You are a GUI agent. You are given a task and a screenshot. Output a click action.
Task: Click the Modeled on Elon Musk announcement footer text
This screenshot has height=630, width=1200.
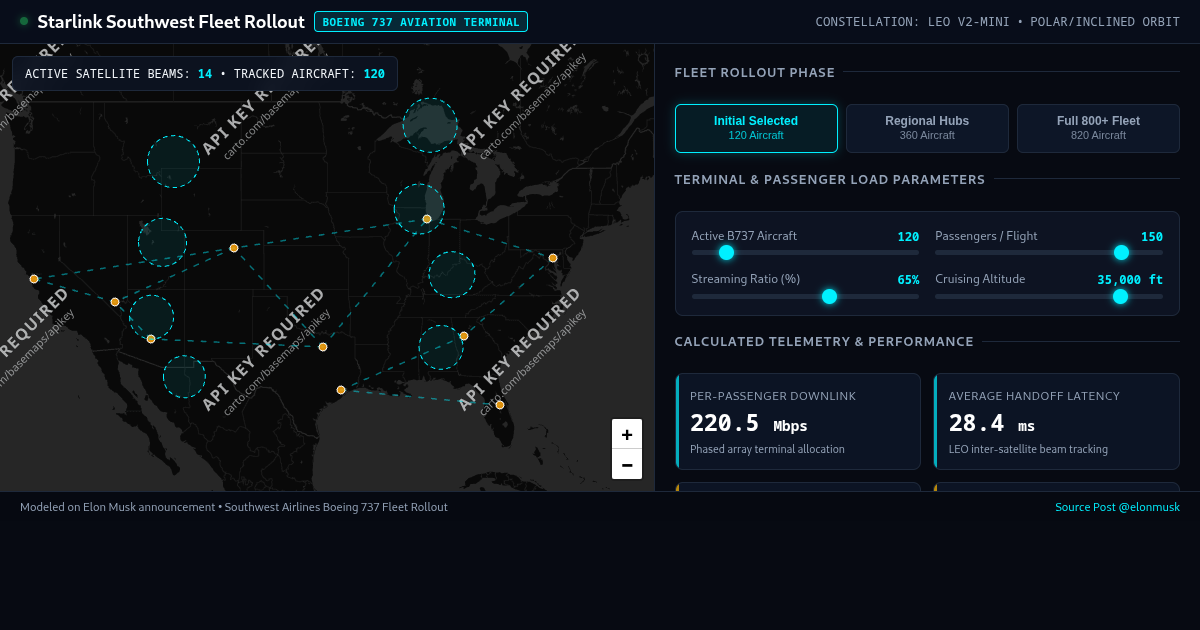[234, 507]
